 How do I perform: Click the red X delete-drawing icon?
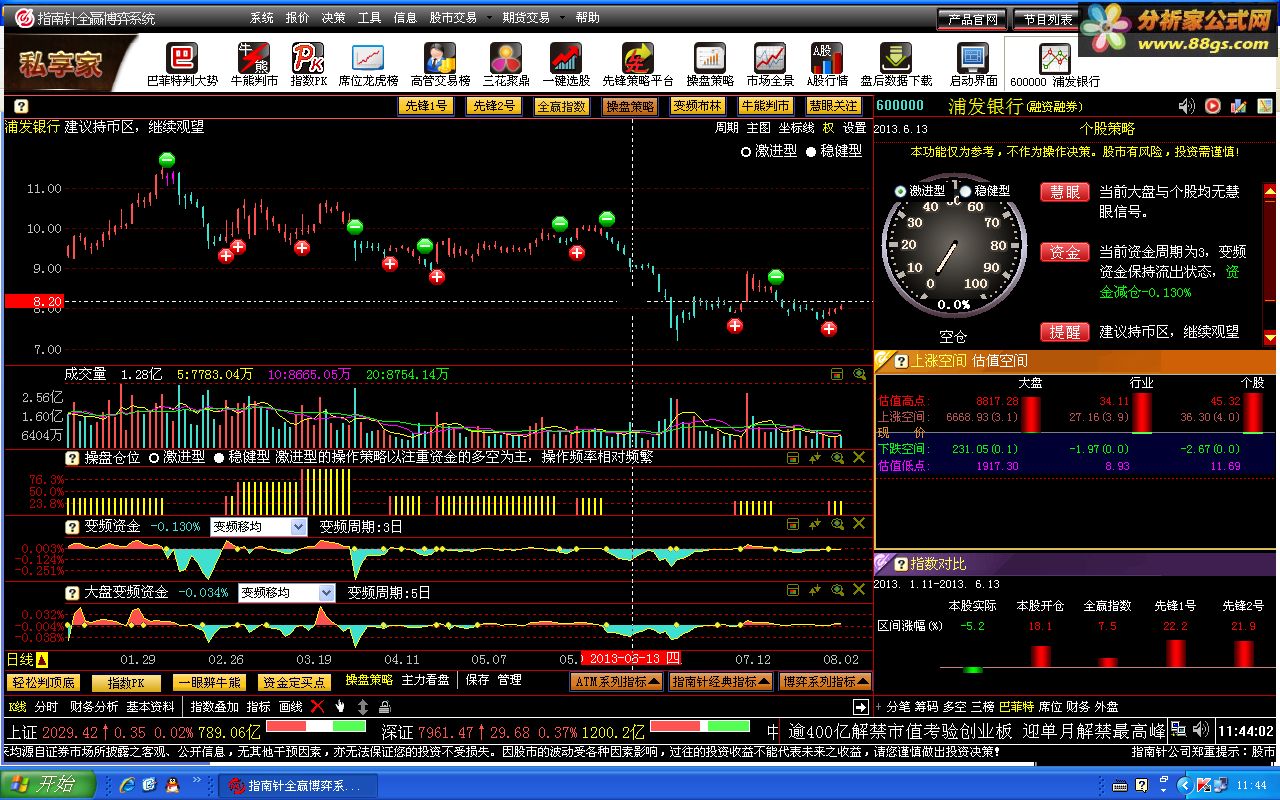click(x=317, y=707)
